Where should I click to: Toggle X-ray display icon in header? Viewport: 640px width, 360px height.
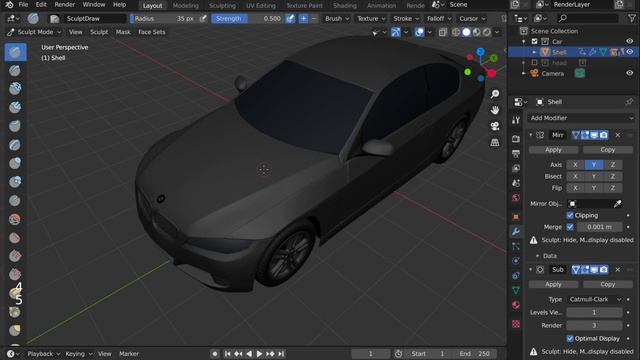click(x=443, y=32)
